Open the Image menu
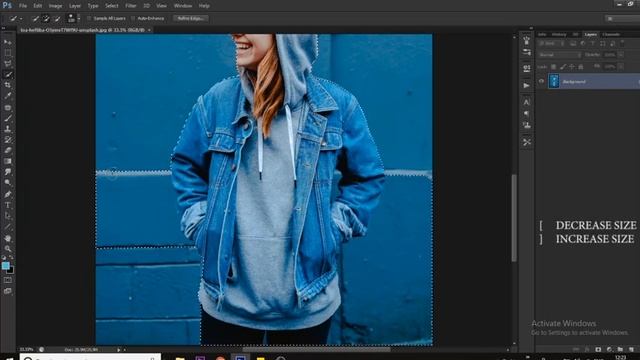The height and width of the screenshot is (360, 640). 55,6
